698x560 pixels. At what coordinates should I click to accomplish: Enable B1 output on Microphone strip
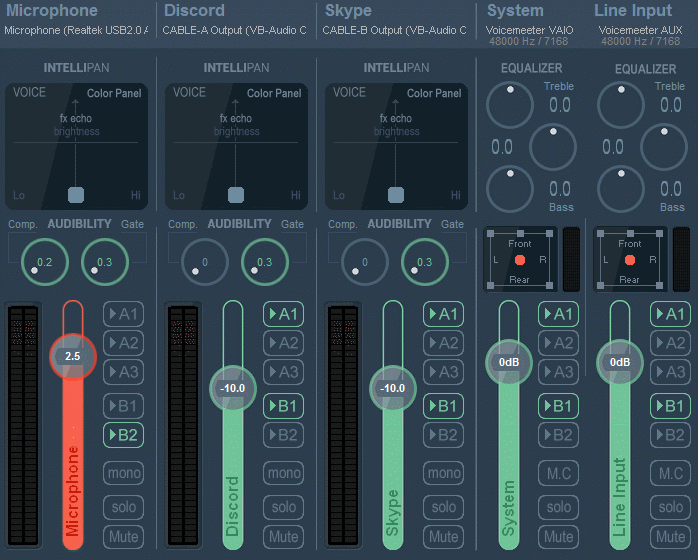124,406
